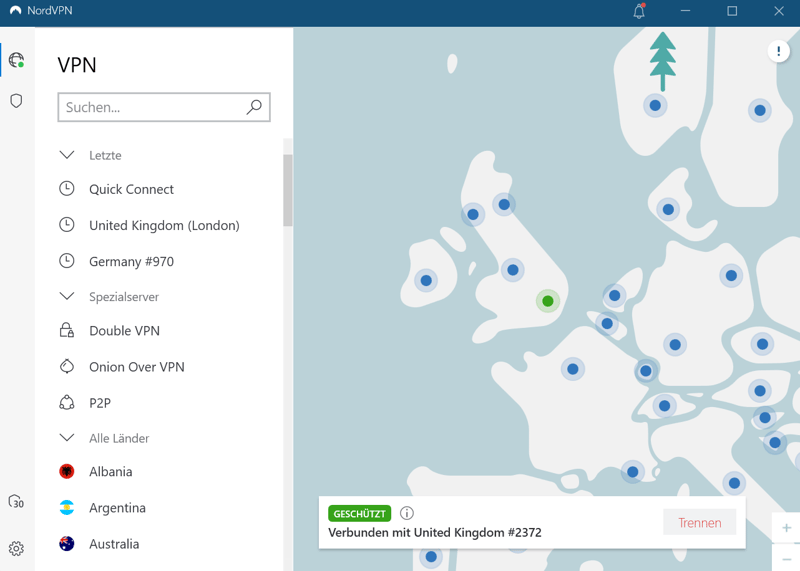Open the VPN globe tab in sidebar
This screenshot has width=800, height=571.
[16, 60]
